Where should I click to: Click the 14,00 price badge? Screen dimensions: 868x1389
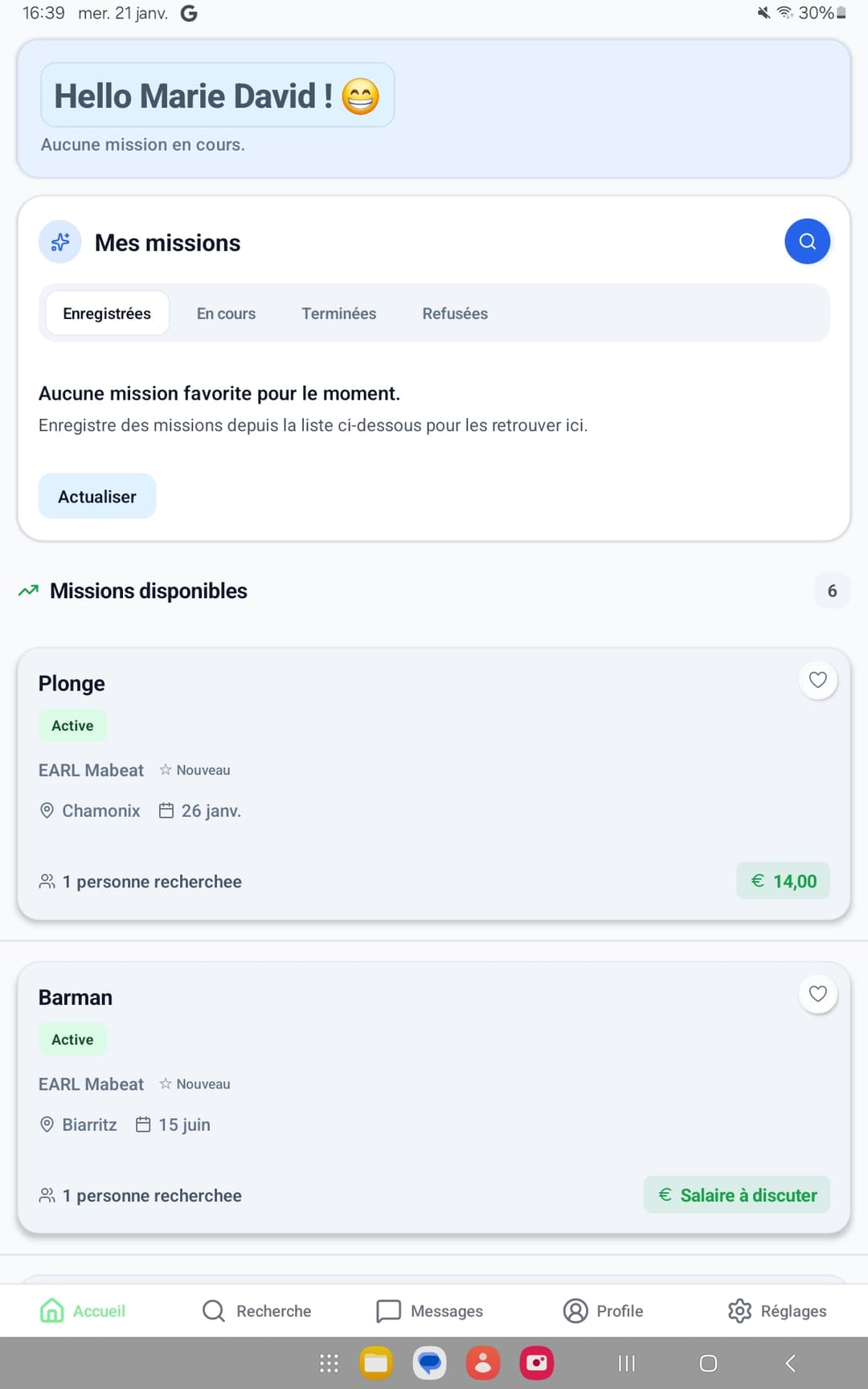[x=783, y=880]
